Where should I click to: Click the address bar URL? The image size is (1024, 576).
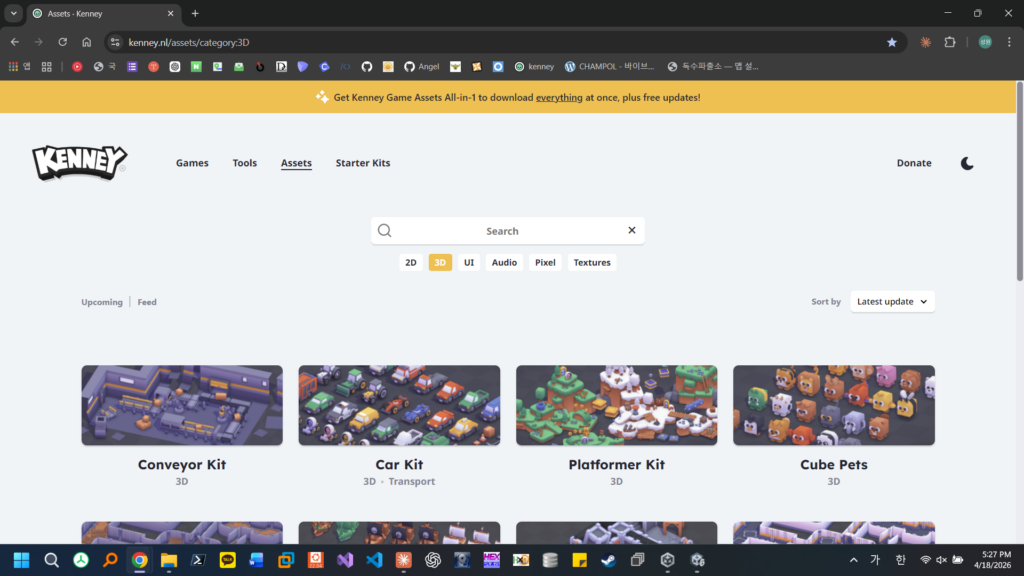[189, 42]
